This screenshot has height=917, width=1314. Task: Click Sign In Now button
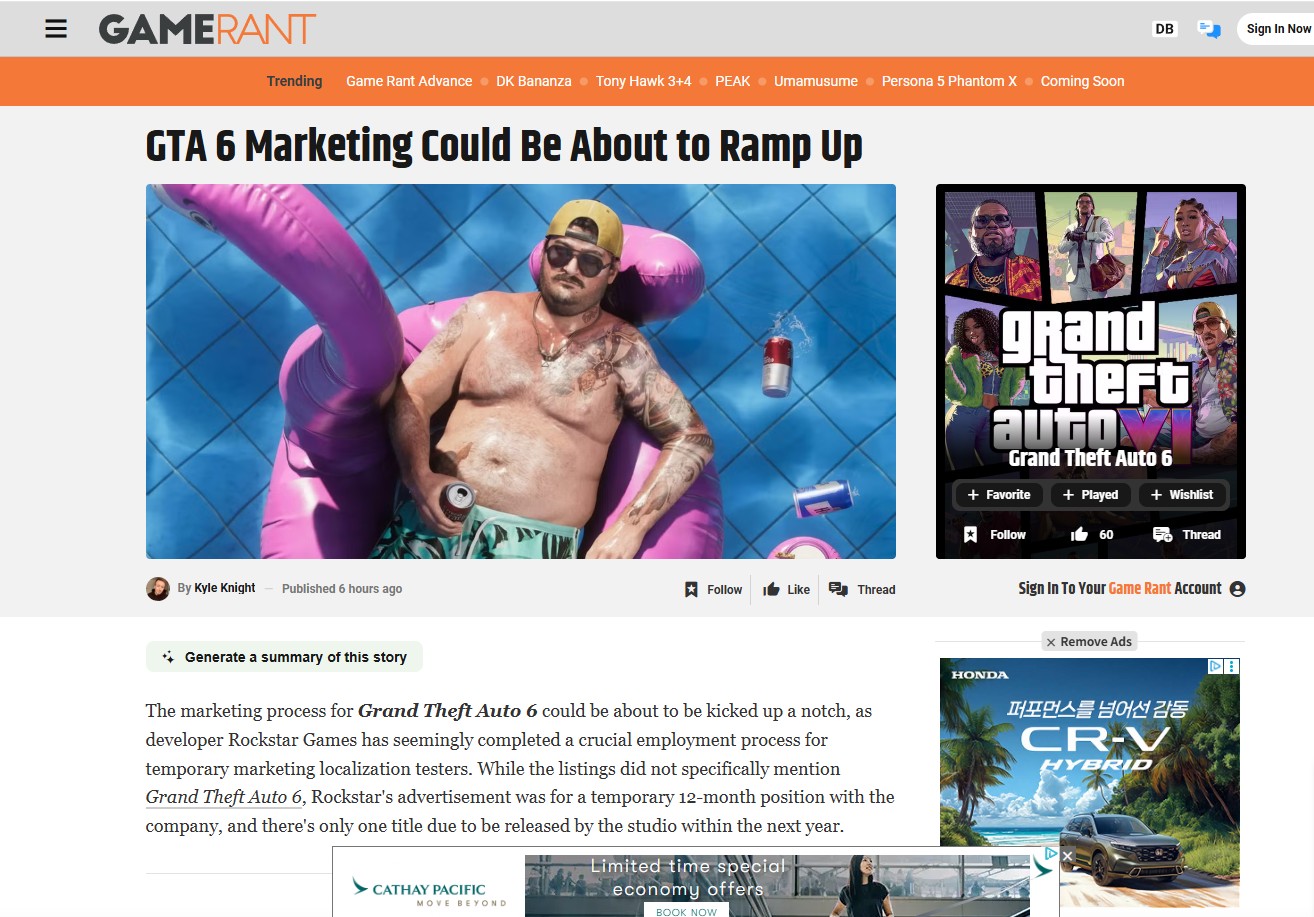[x=1277, y=29]
